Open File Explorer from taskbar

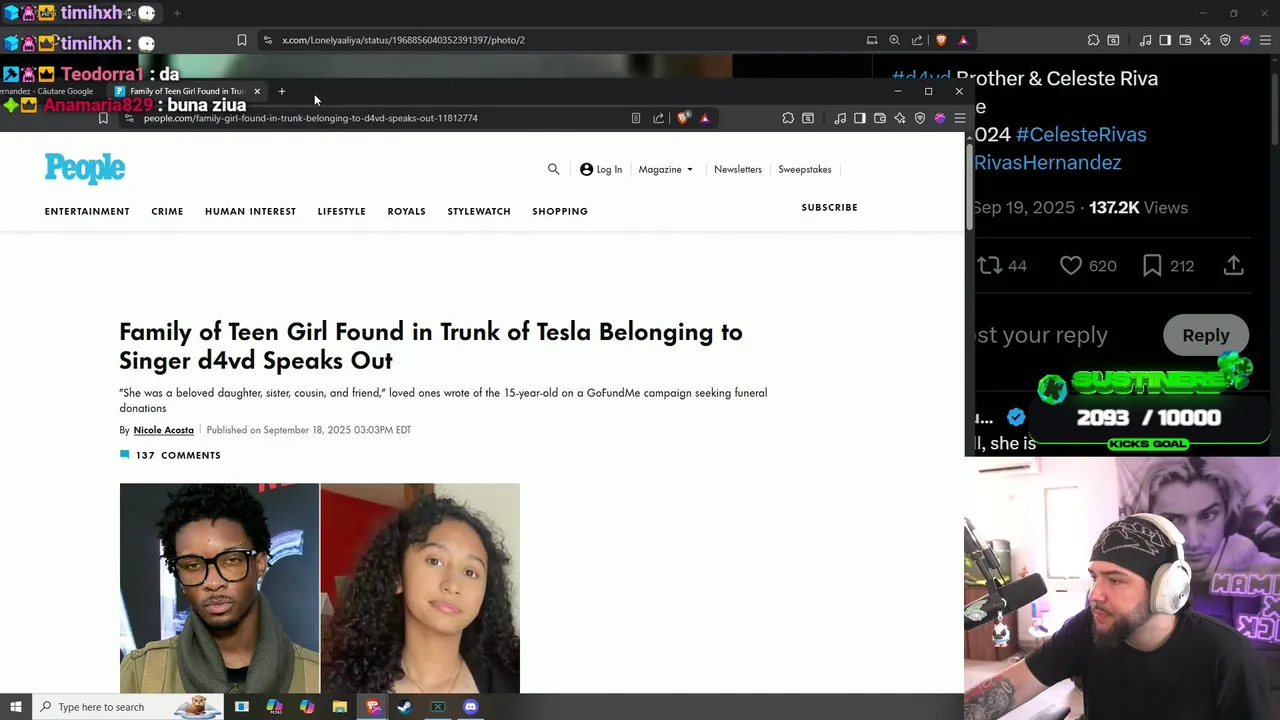340,707
